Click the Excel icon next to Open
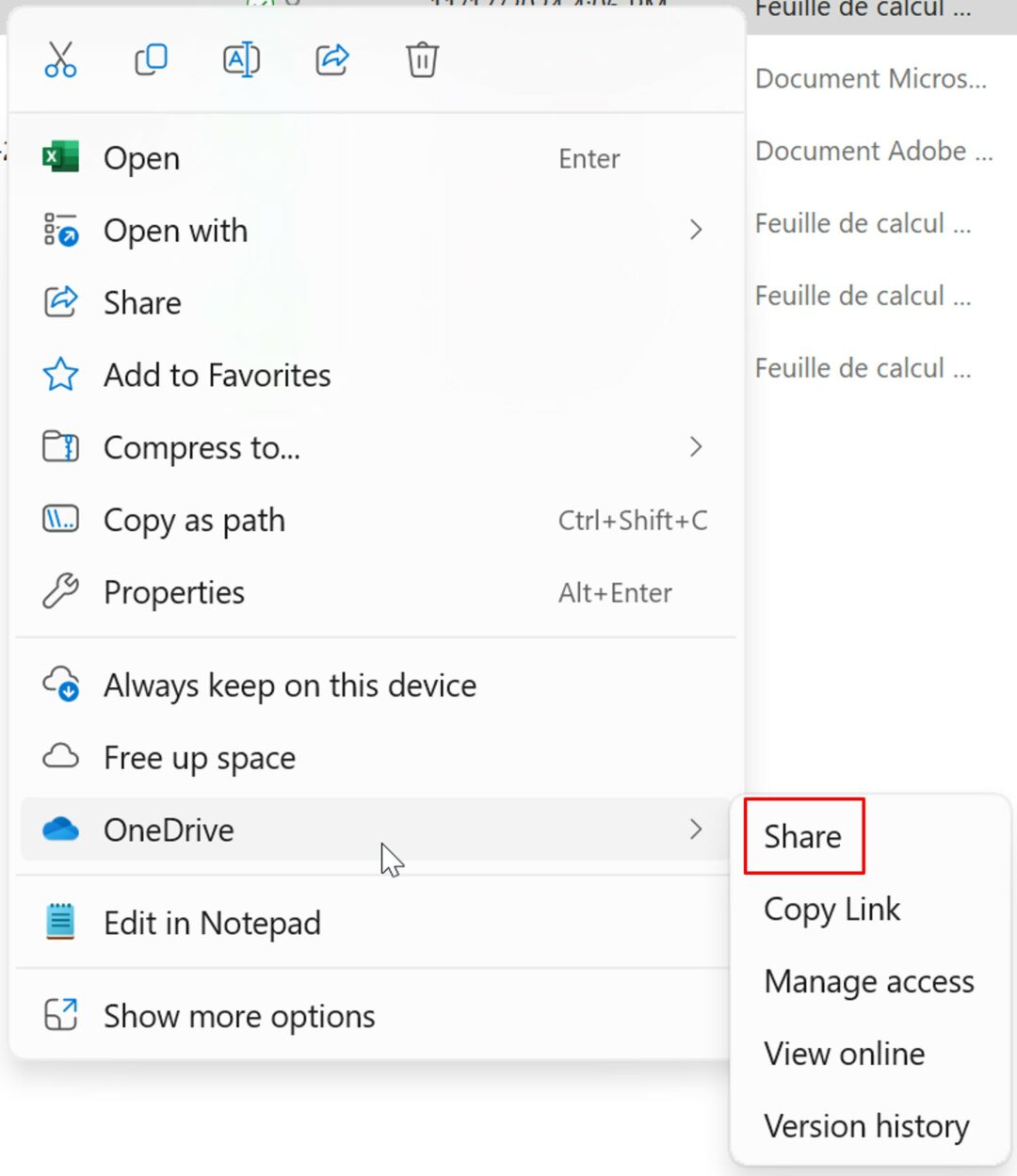 click(x=60, y=157)
